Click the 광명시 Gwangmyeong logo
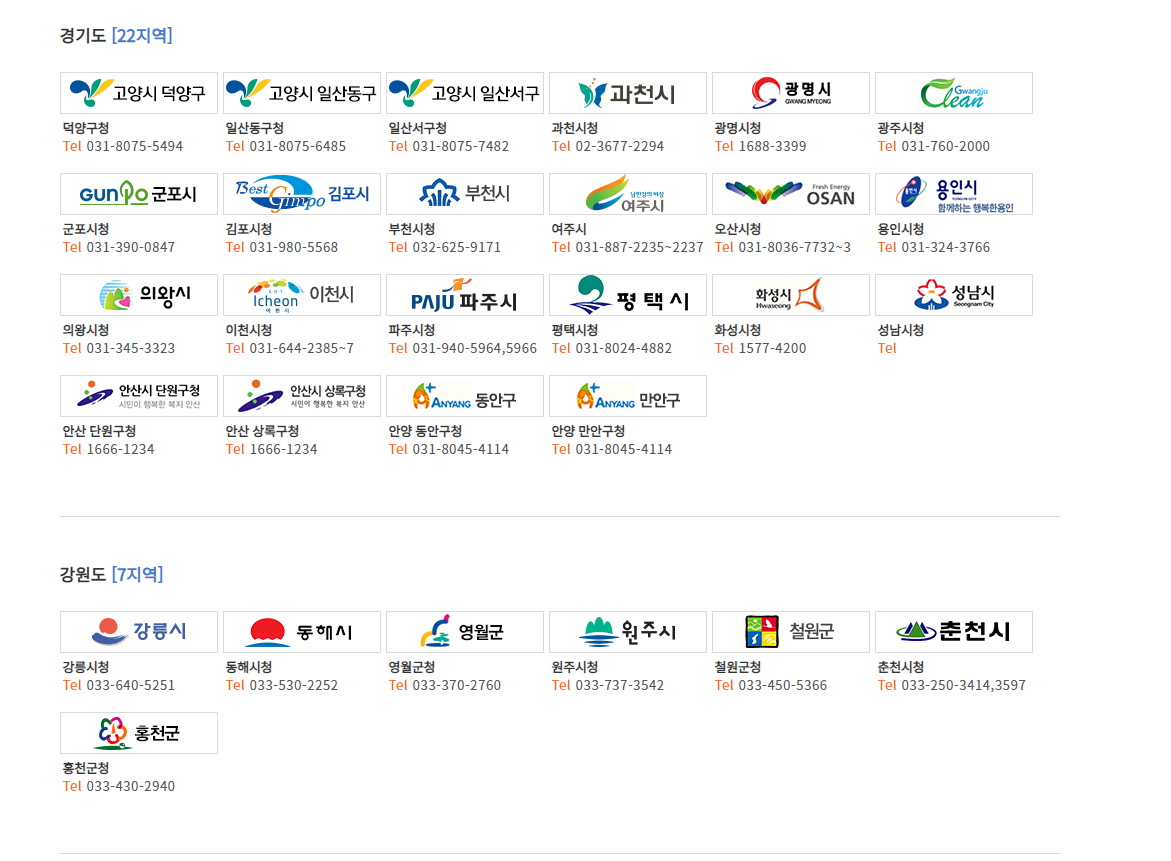The height and width of the screenshot is (861, 1171). pyautogui.click(x=791, y=93)
